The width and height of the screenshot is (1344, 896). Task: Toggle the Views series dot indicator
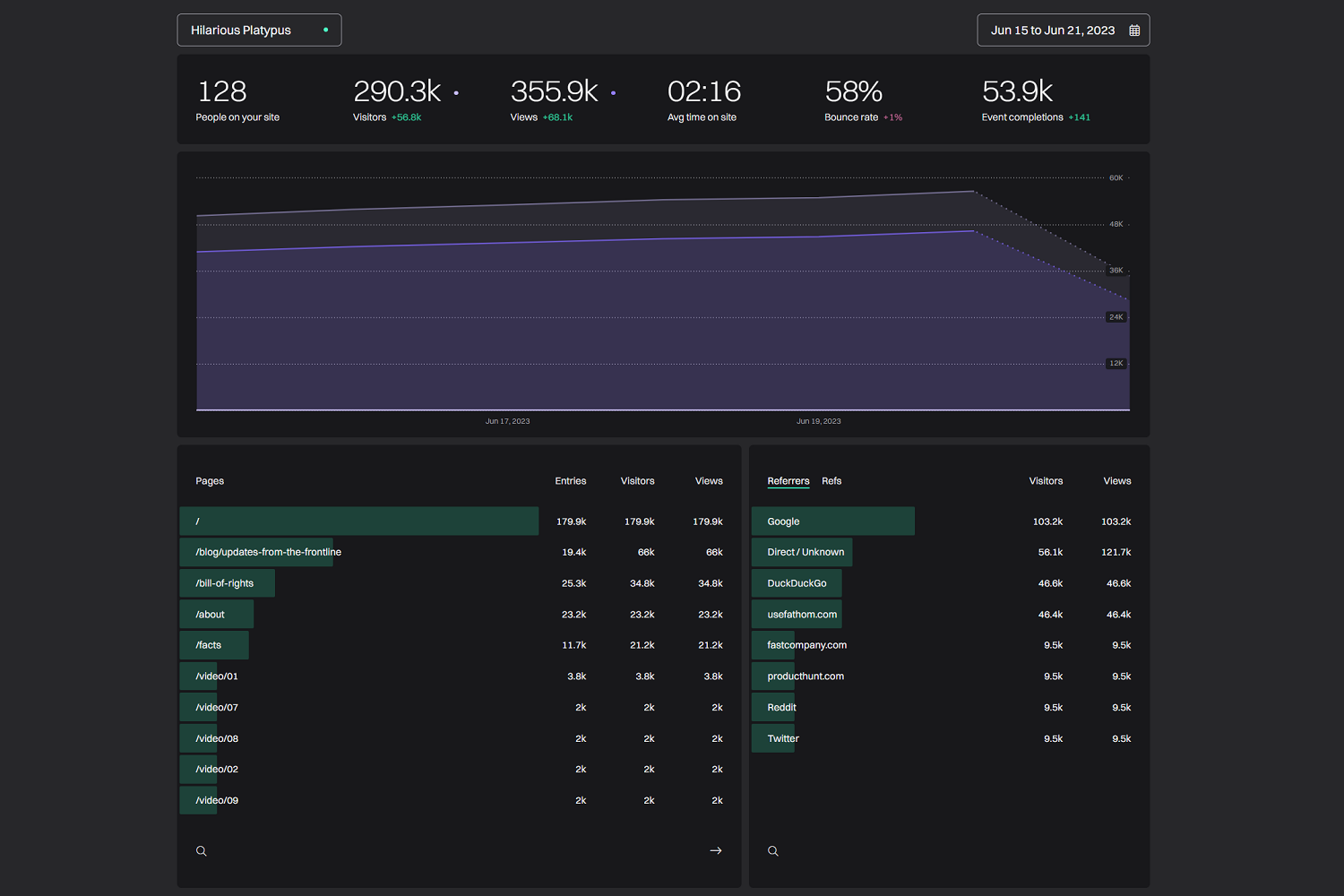[x=613, y=92]
